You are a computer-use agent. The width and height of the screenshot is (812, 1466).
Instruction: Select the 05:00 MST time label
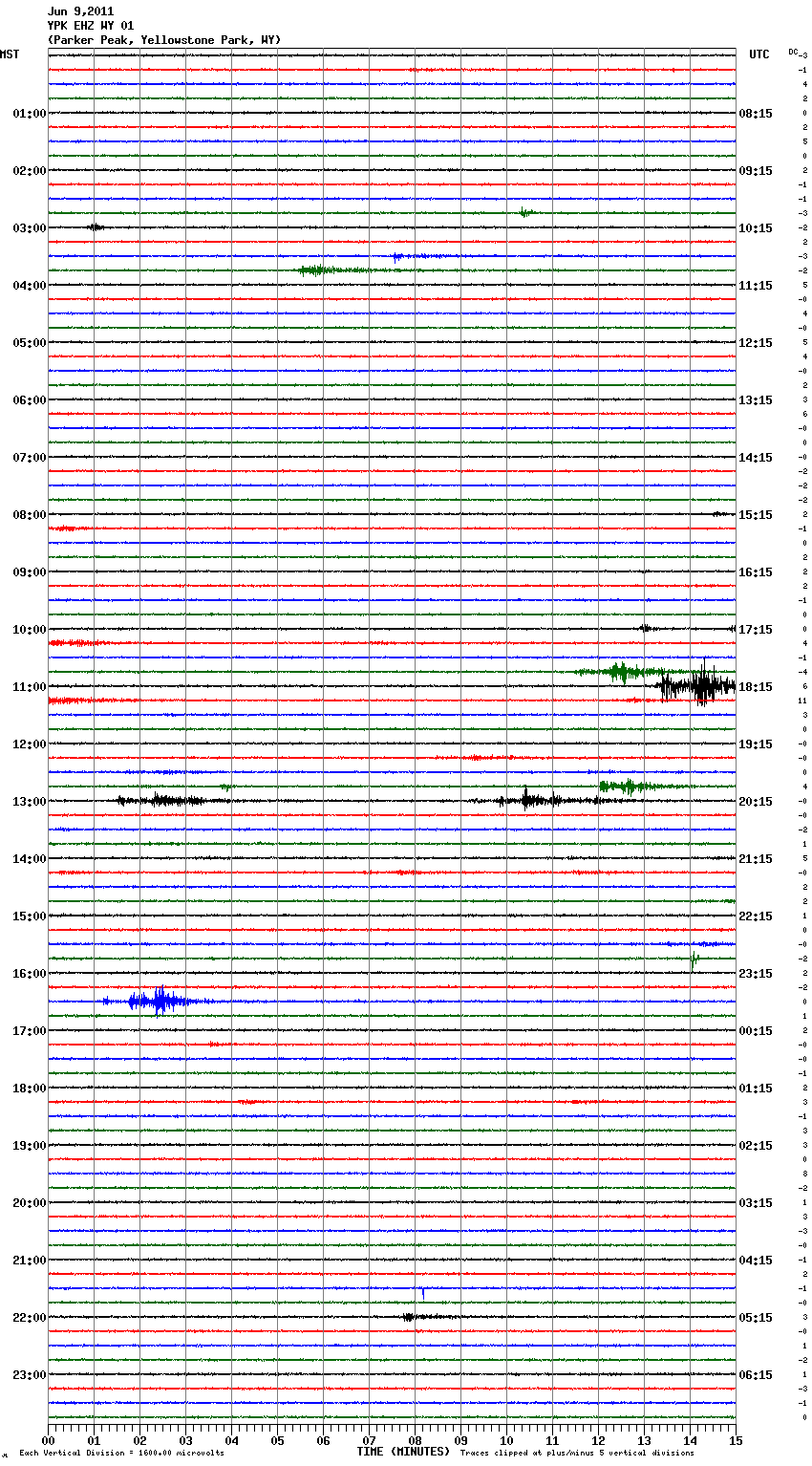[30, 343]
